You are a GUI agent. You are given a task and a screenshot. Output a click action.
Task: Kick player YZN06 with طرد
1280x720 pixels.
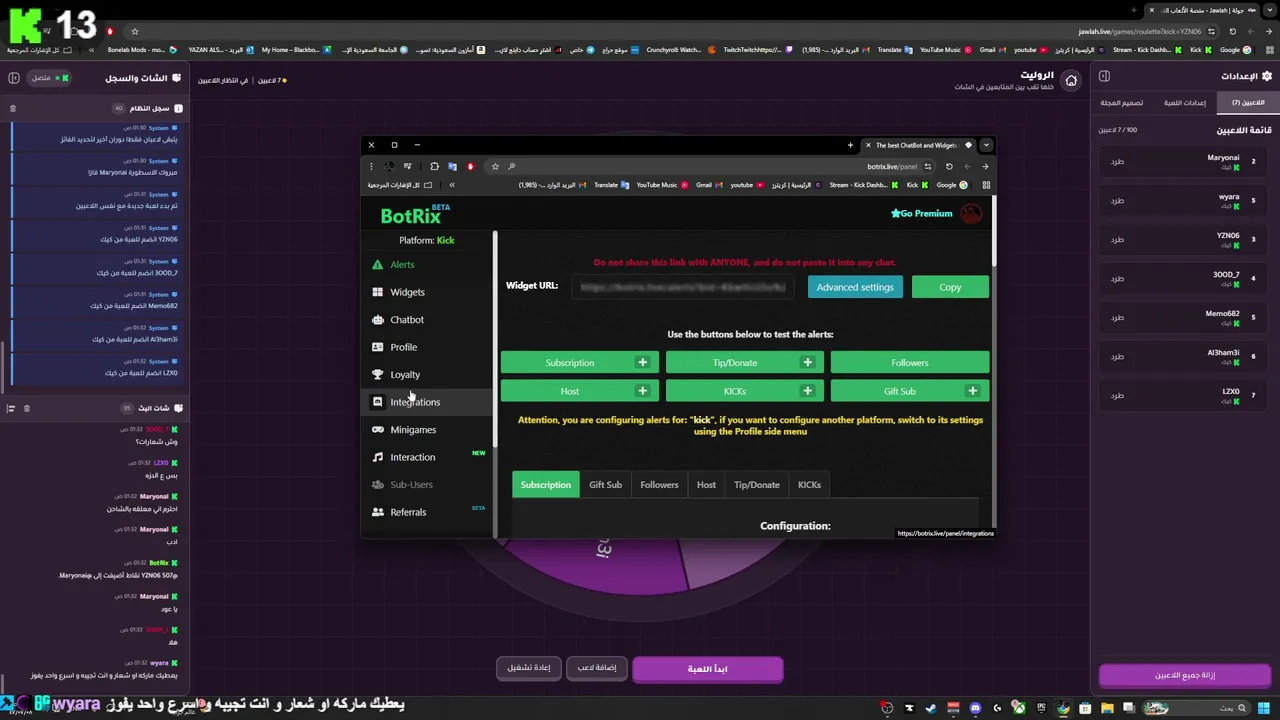click(1117, 240)
